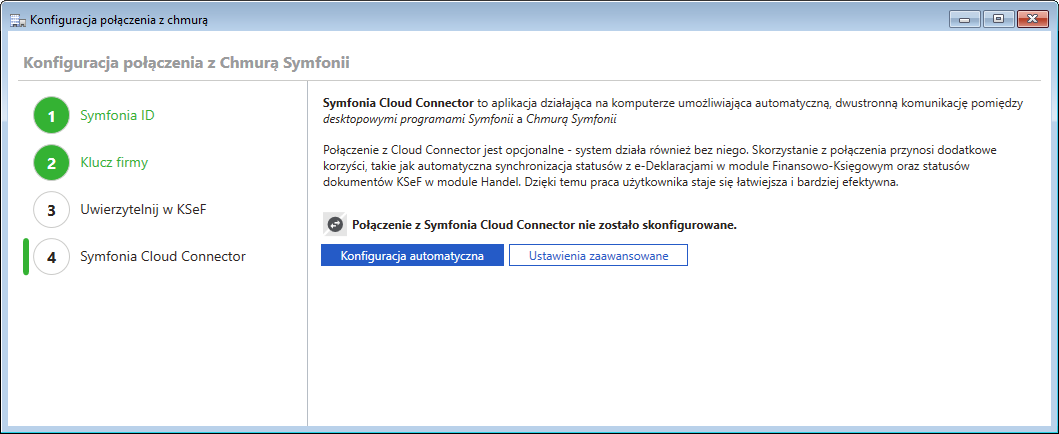Click the window title bar app icon
This screenshot has height=434, width=1059.
coord(18,20)
